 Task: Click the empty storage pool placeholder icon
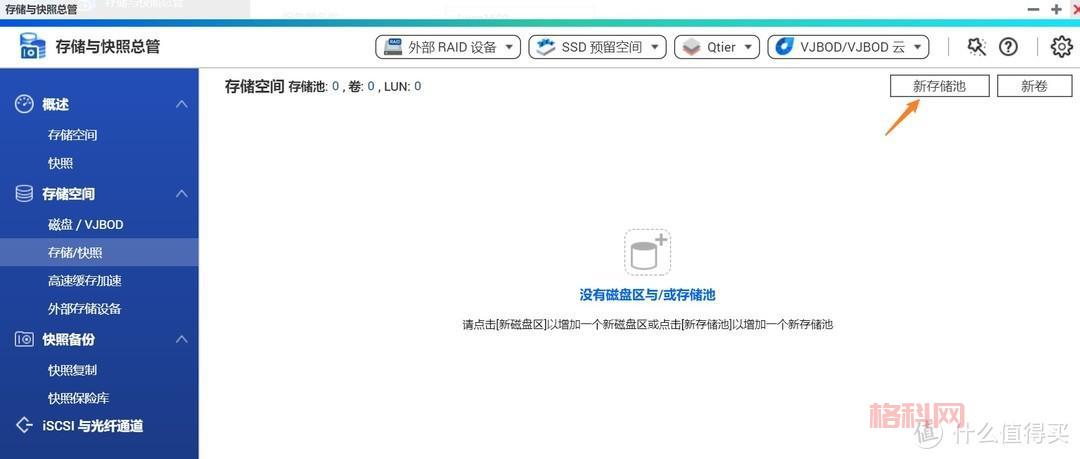click(647, 252)
